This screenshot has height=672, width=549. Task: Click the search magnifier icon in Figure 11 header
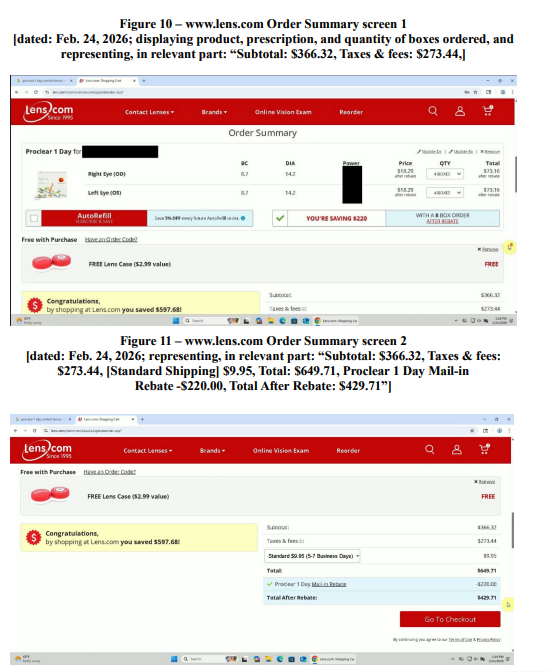pos(429,449)
